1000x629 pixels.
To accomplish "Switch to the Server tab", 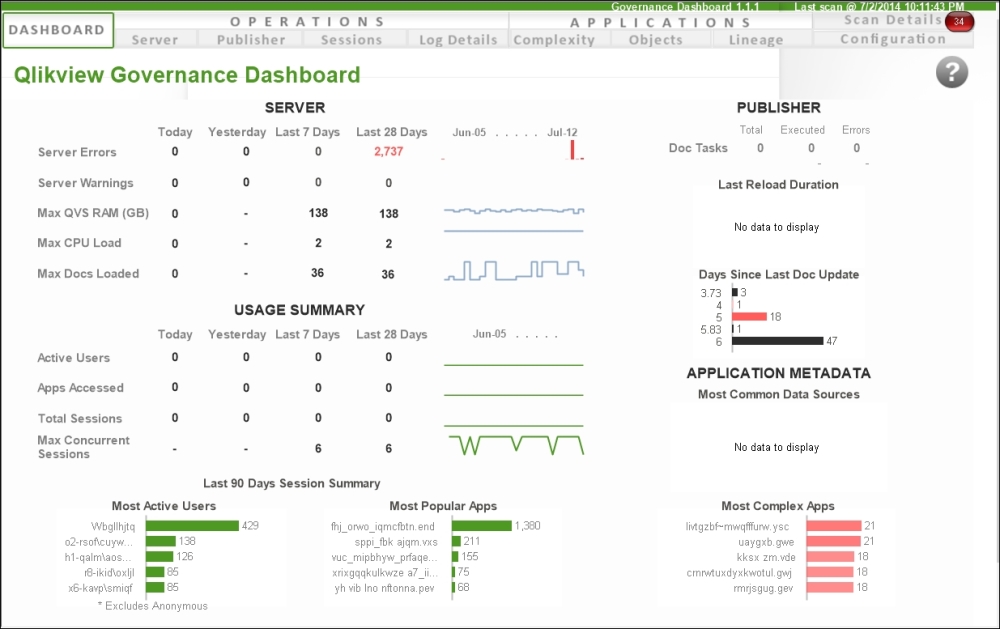I will tap(155, 40).
